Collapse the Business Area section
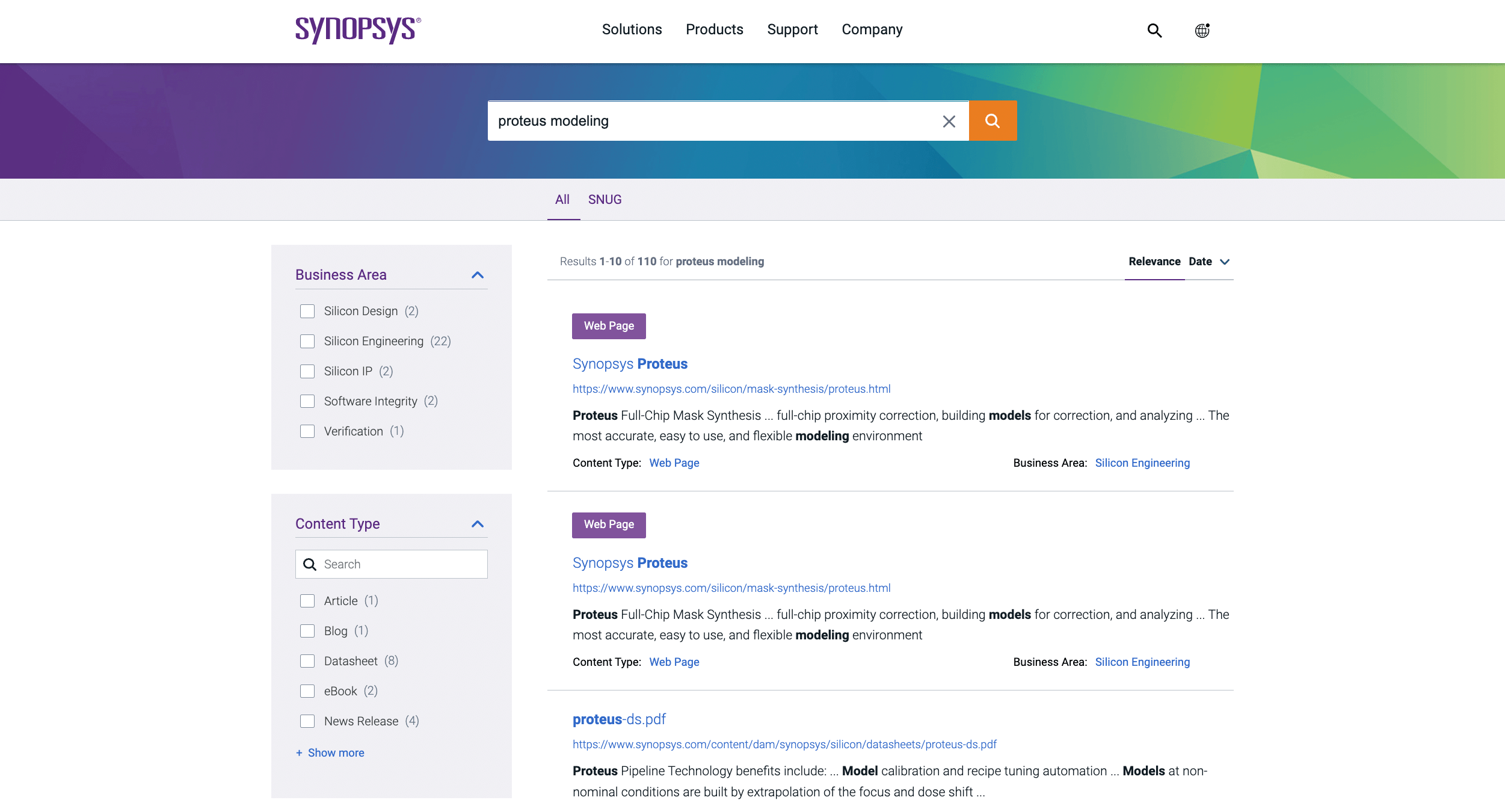Image resolution: width=1505 pixels, height=812 pixels. (478, 275)
